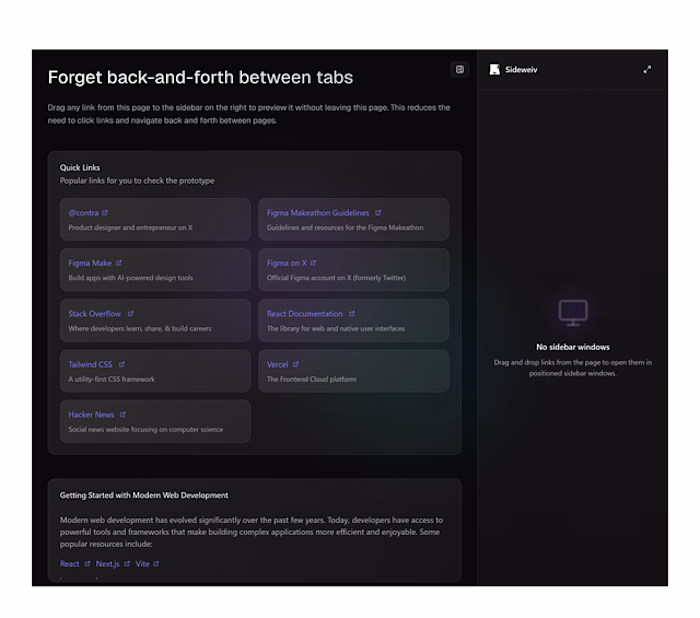This screenshot has width=700, height=618.
Task: Click external link icon beside Stack Overflow
Action: pos(130,314)
